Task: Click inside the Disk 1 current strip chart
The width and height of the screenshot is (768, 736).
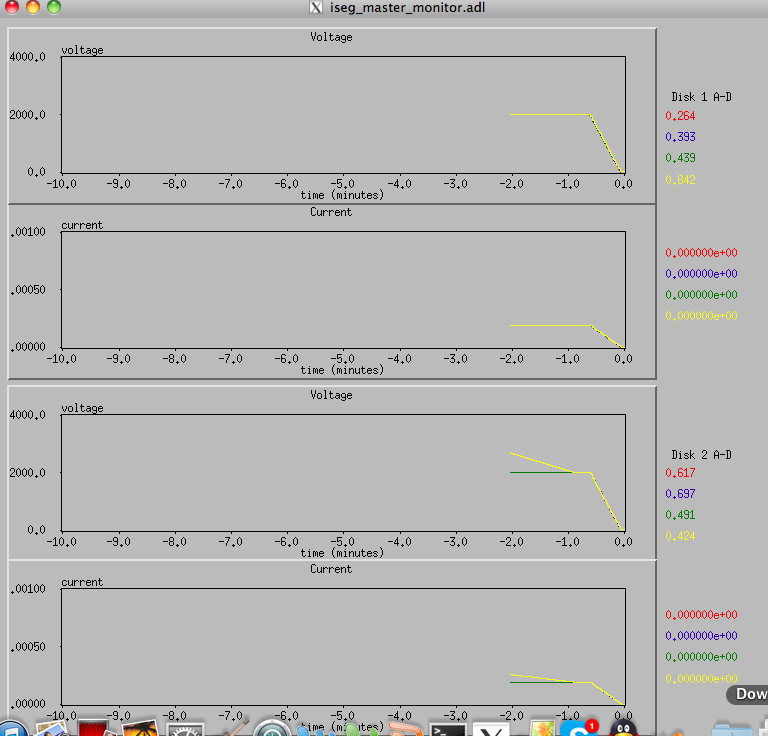Action: (343, 289)
